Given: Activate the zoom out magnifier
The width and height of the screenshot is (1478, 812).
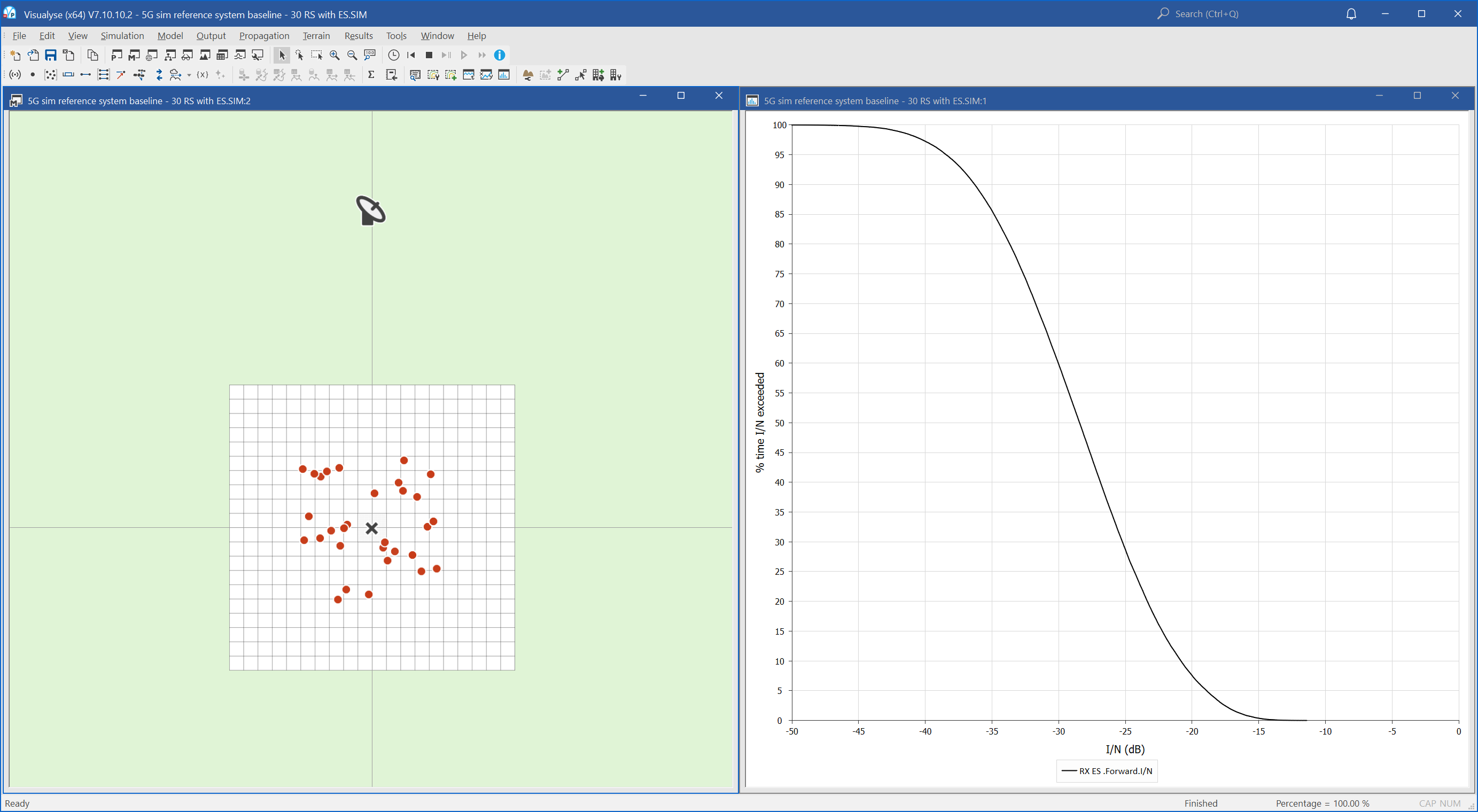Looking at the screenshot, I should (x=352, y=55).
